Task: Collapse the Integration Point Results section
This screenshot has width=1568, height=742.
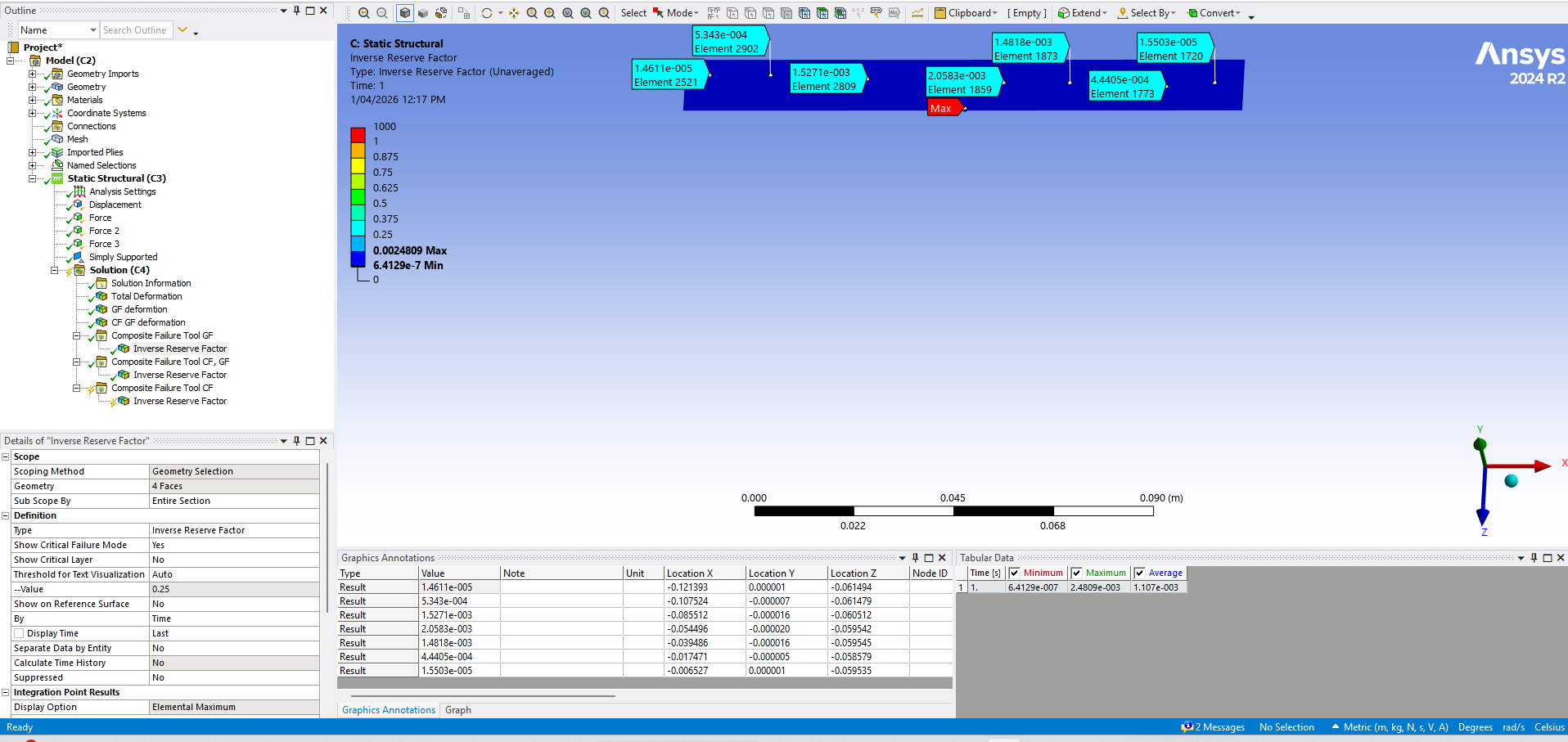Action: point(6,692)
